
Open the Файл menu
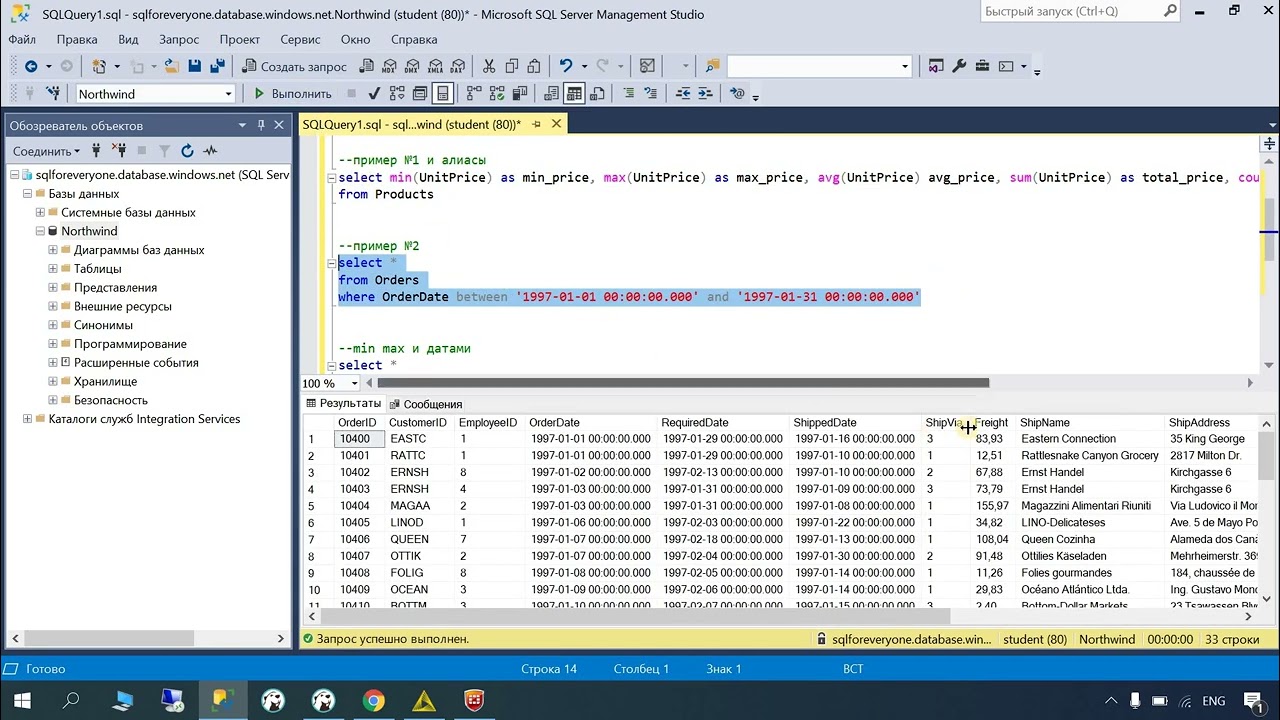click(x=22, y=39)
